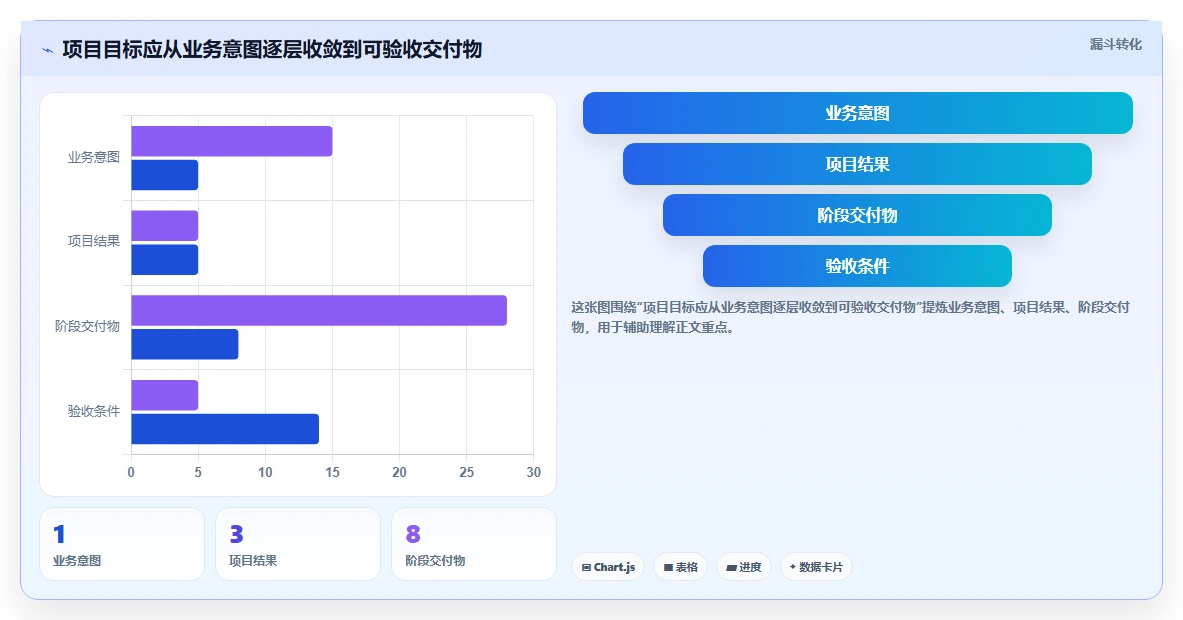Open the stat card showing 8 阶段交付物
The height and width of the screenshot is (620, 1183).
click(x=474, y=544)
